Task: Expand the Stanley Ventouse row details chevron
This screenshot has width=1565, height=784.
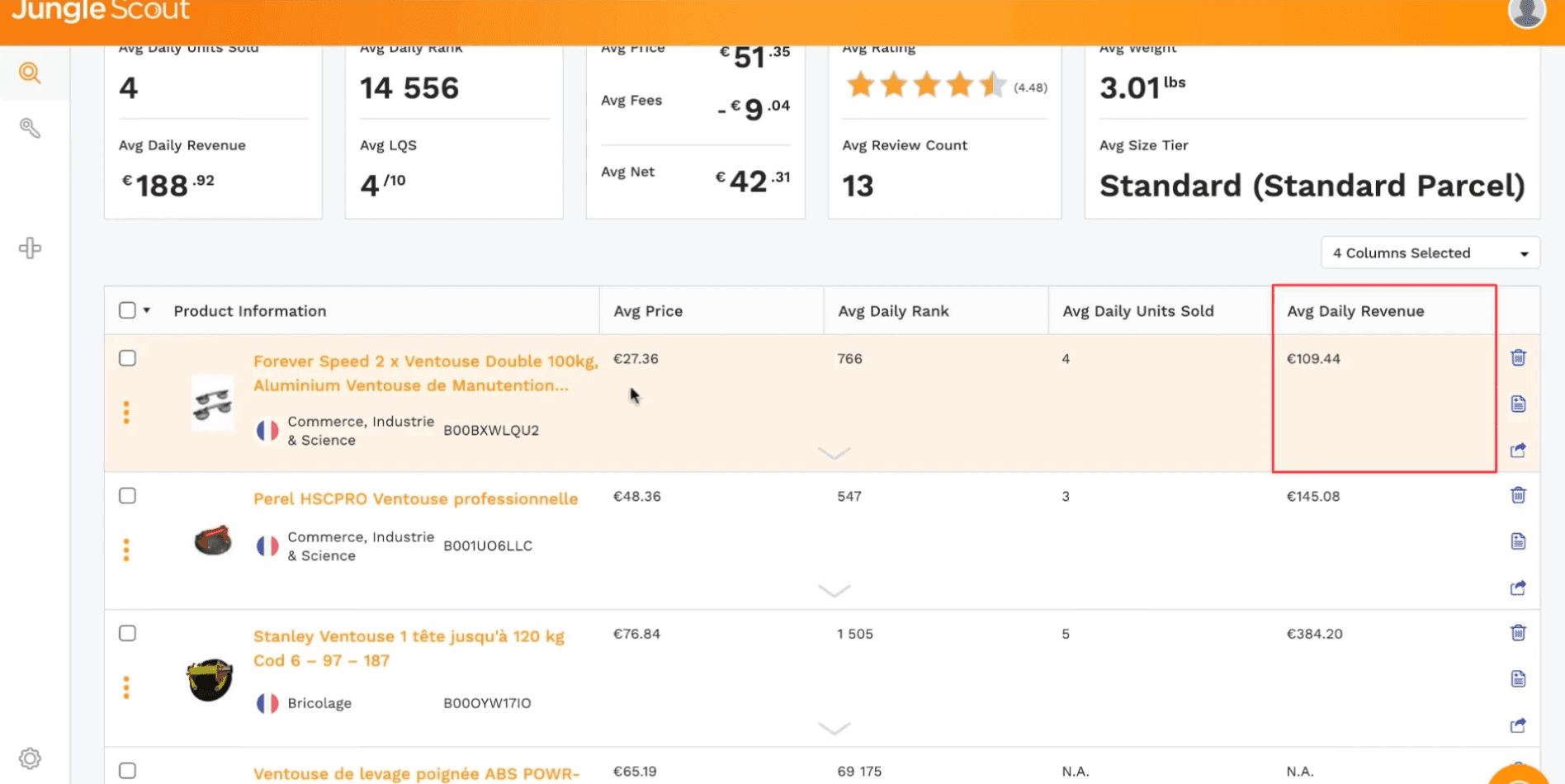Action: click(834, 729)
